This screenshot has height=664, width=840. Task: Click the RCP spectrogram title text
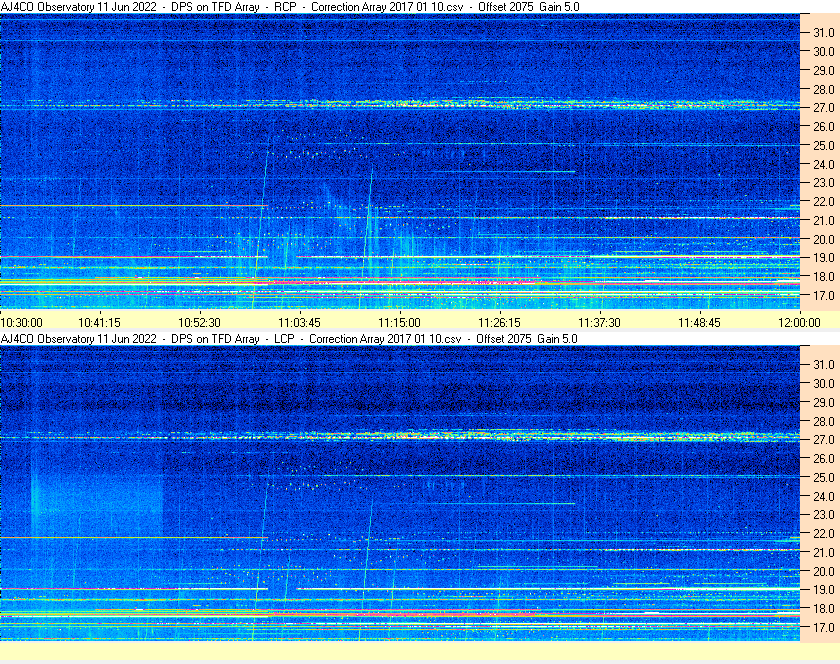click(290, 7)
